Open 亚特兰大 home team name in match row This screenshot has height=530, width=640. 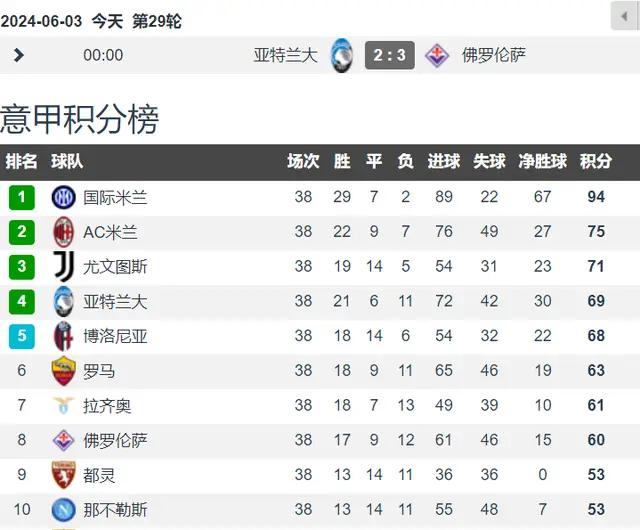(x=285, y=55)
